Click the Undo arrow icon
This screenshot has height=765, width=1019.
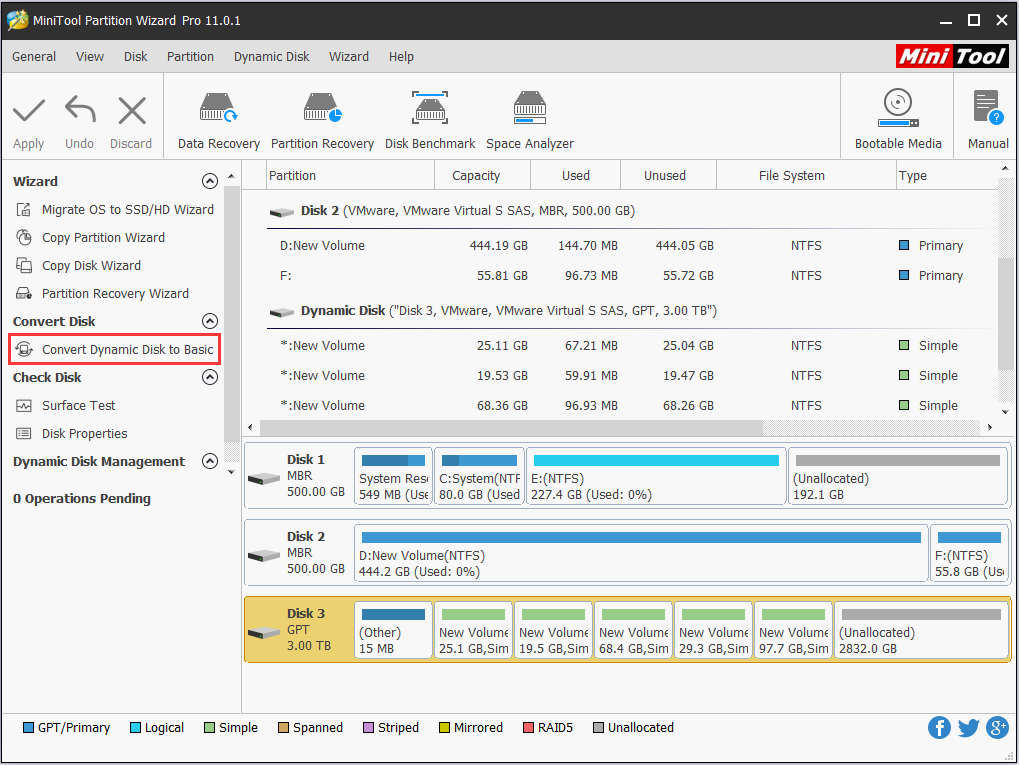(80, 109)
